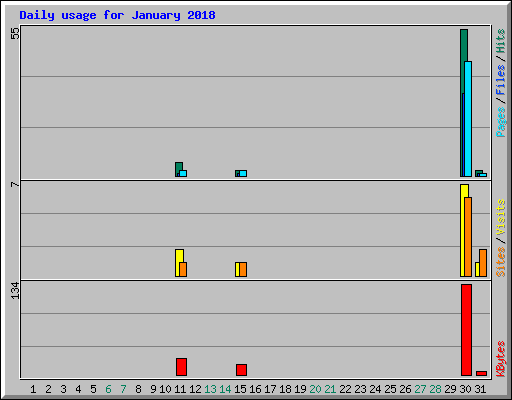Click day label 15 on x-axis

[x=240, y=389]
